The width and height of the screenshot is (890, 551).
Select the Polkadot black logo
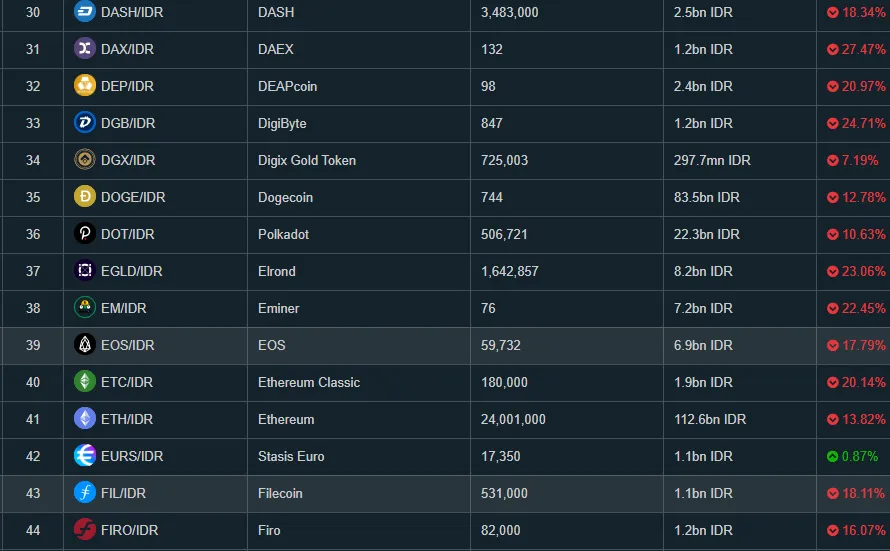pos(85,234)
